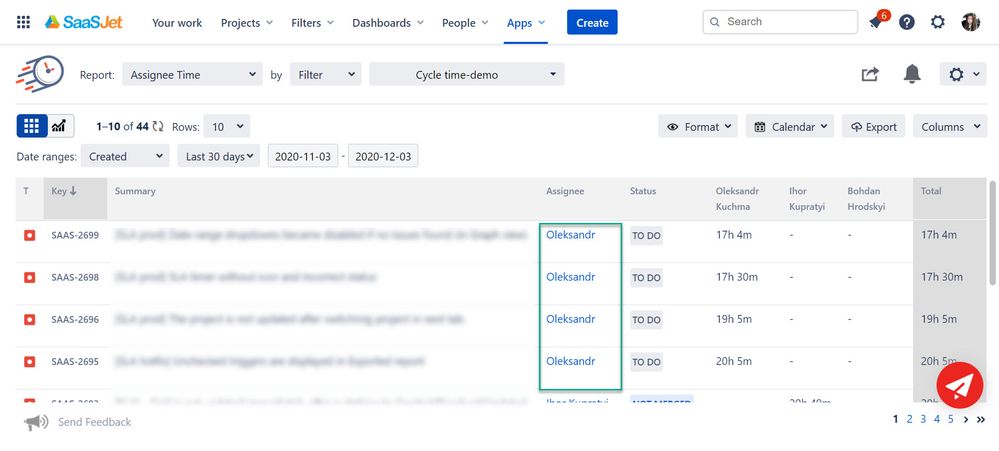
Task: Open the Format dropdown
Action: click(x=698, y=127)
